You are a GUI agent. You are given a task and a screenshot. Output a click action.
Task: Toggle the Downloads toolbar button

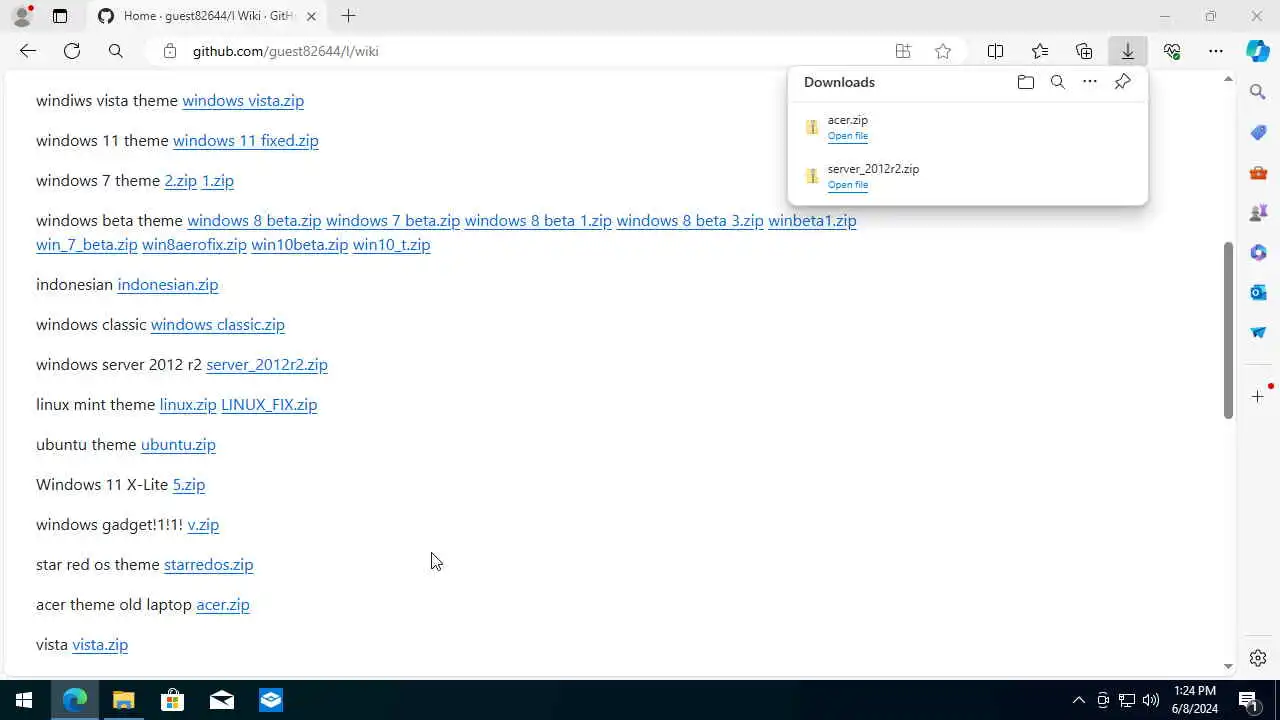point(1127,51)
